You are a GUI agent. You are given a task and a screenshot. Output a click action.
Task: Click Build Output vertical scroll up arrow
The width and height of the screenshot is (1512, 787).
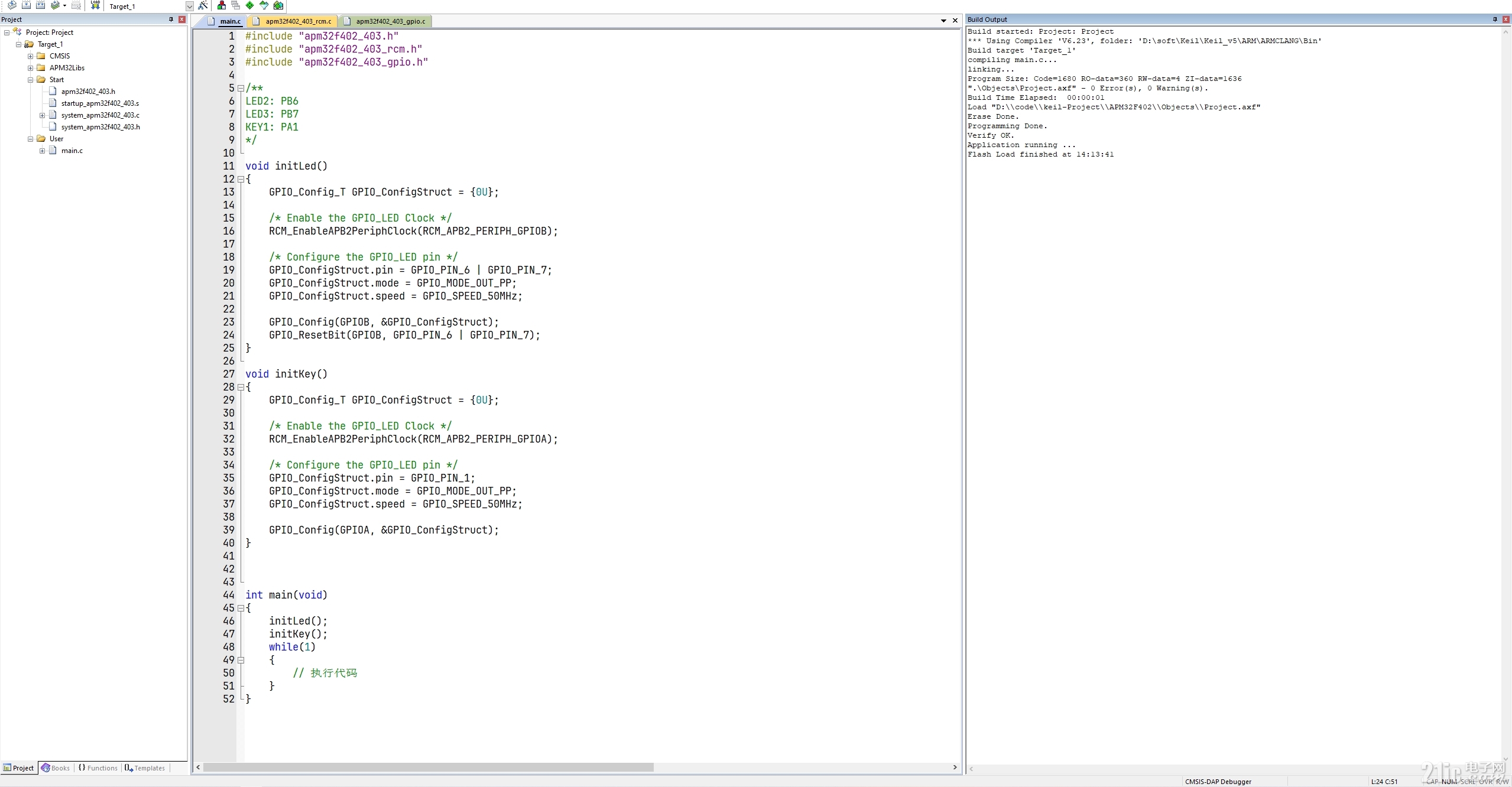pyautogui.click(x=1506, y=31)
